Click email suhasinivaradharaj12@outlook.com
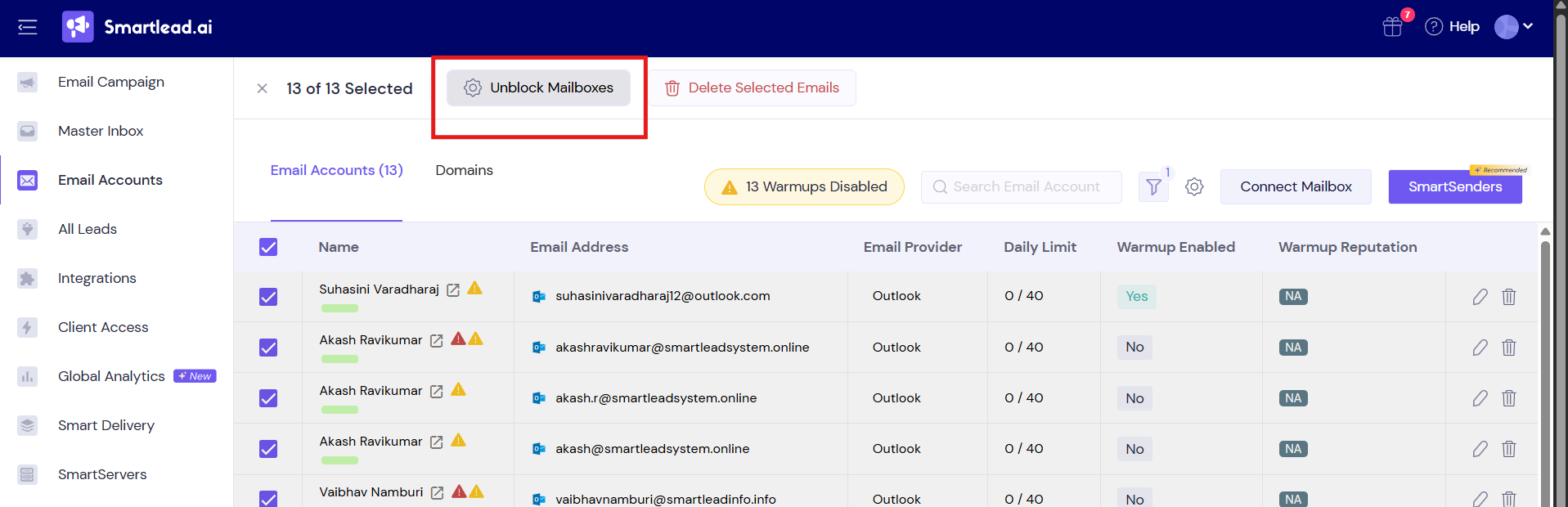Image resolution: width=1568 pixels, height=507 pixels. pos(663,296)
